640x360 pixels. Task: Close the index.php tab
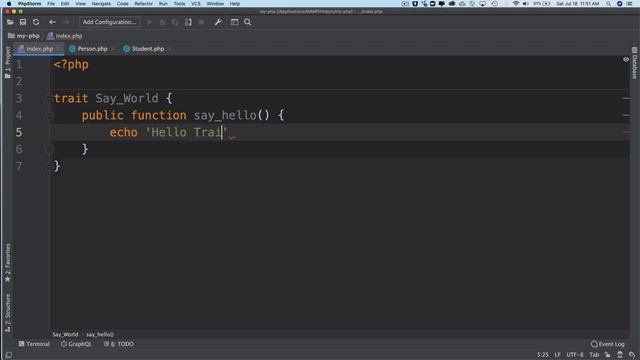pyautogui.click(x=59, y=49)
